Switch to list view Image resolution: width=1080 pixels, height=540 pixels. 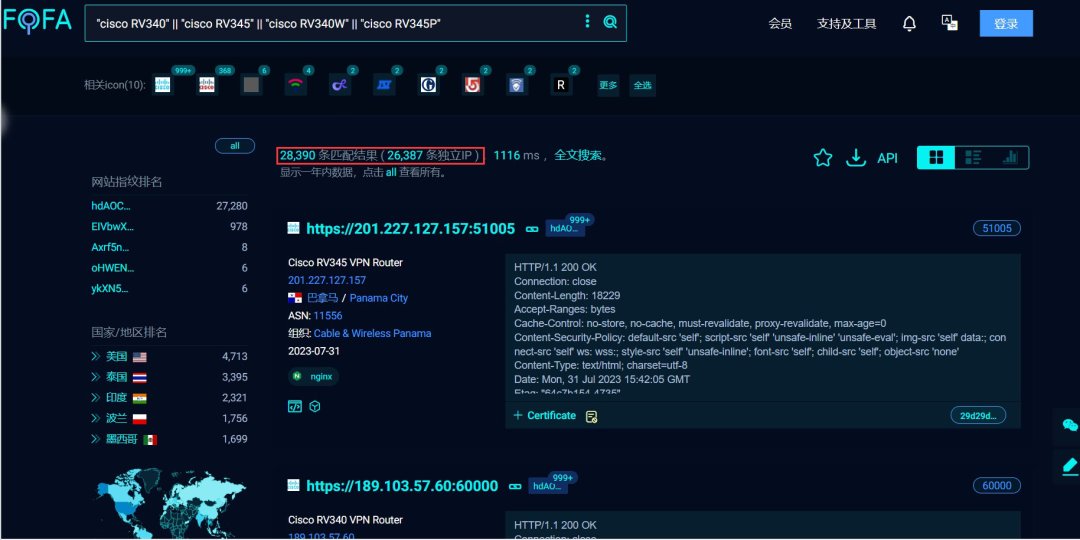973,158
